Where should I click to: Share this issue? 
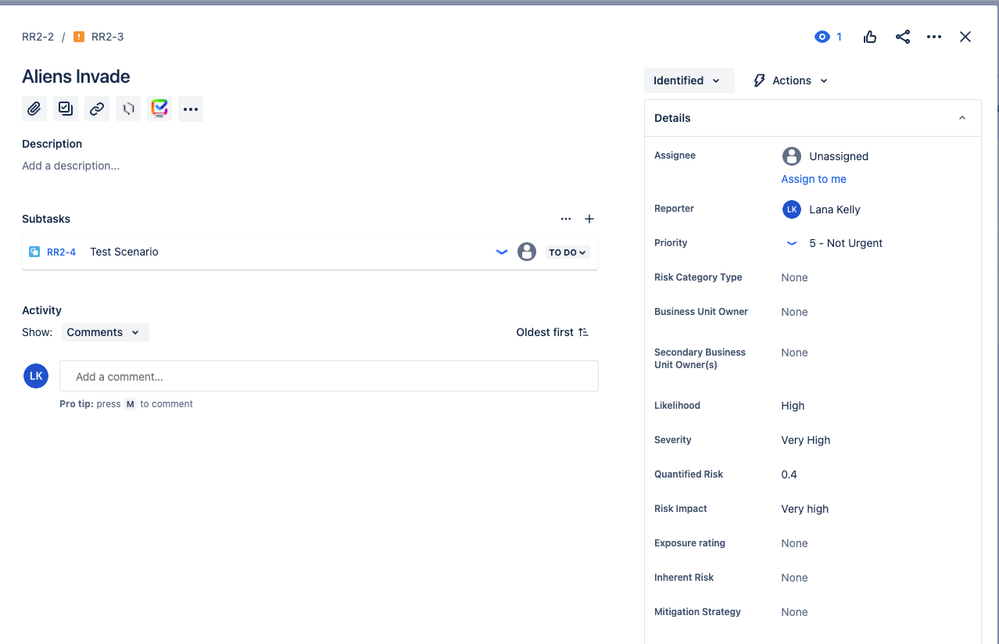coord(902,37)
